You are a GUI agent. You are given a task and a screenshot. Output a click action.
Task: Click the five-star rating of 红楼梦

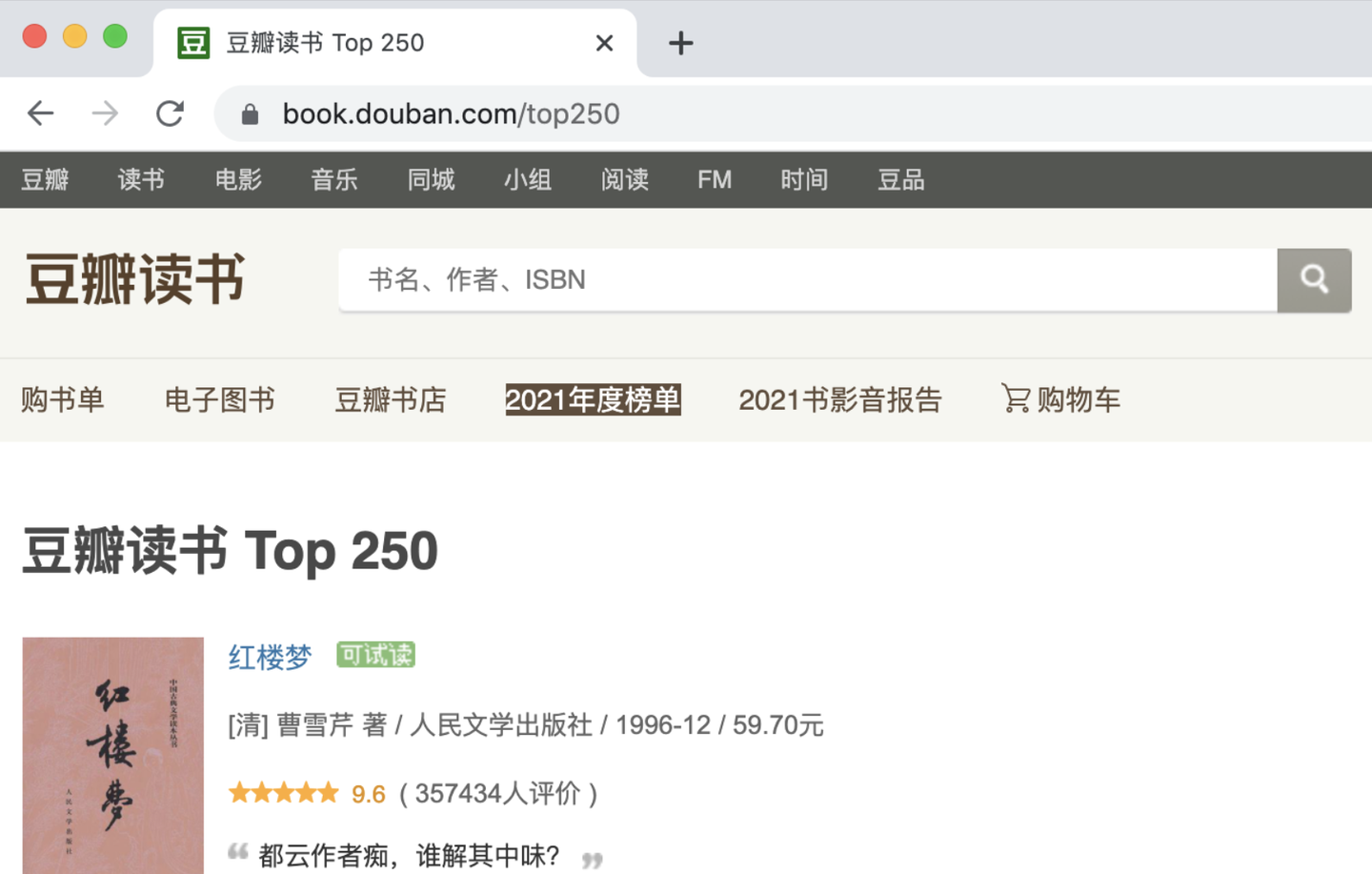point(284,793)
